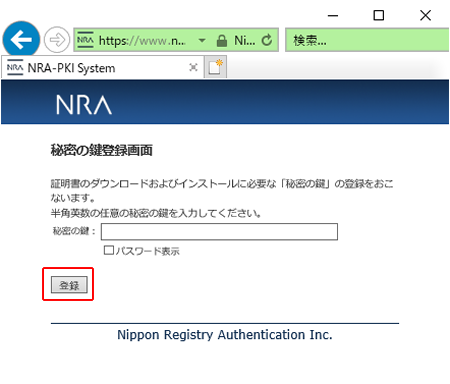The width and height of the screenshot is (450, 384).
Task: Refresh the page with reload icon
Action: tap(267, 40)
